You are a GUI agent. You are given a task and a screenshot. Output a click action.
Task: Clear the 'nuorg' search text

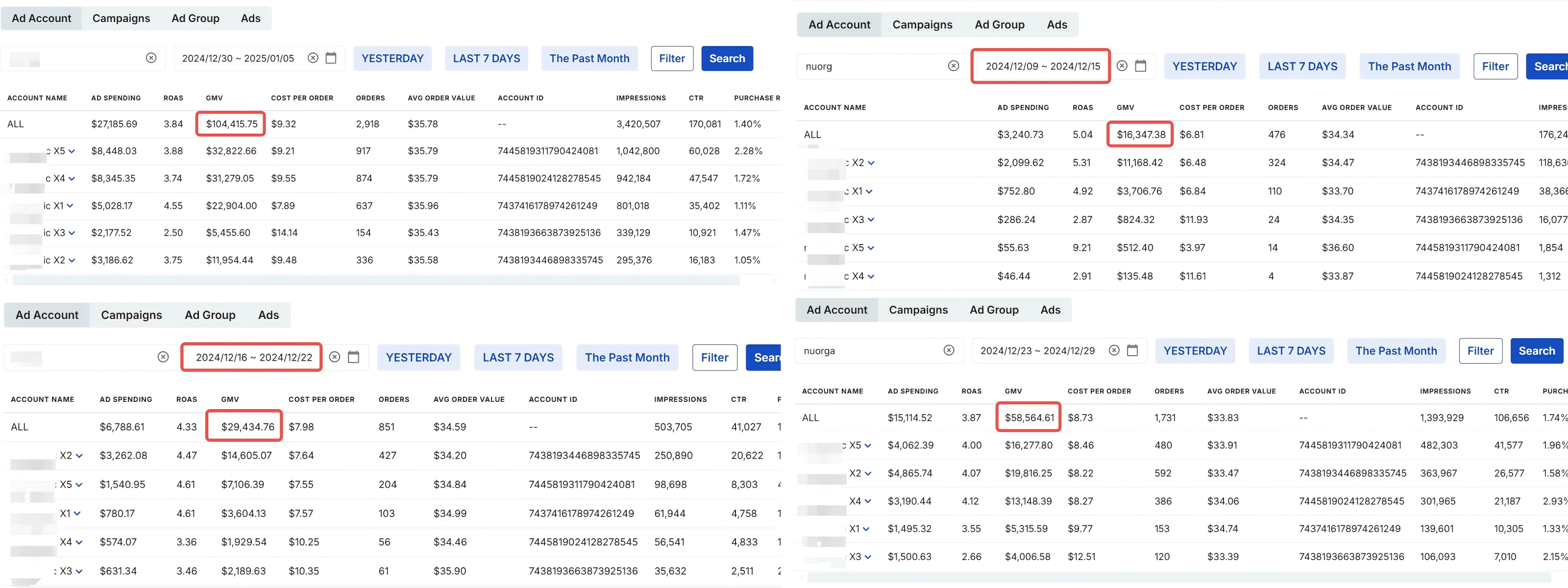[x=953, y=66]
